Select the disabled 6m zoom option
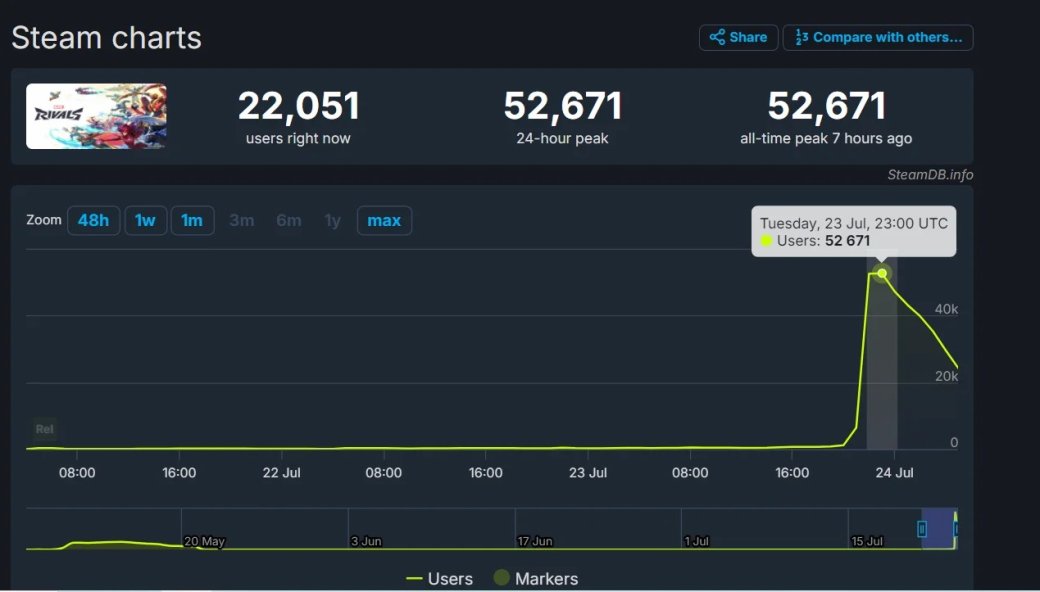This screenshot has height=592, width=1040. [x=289, y=221]
